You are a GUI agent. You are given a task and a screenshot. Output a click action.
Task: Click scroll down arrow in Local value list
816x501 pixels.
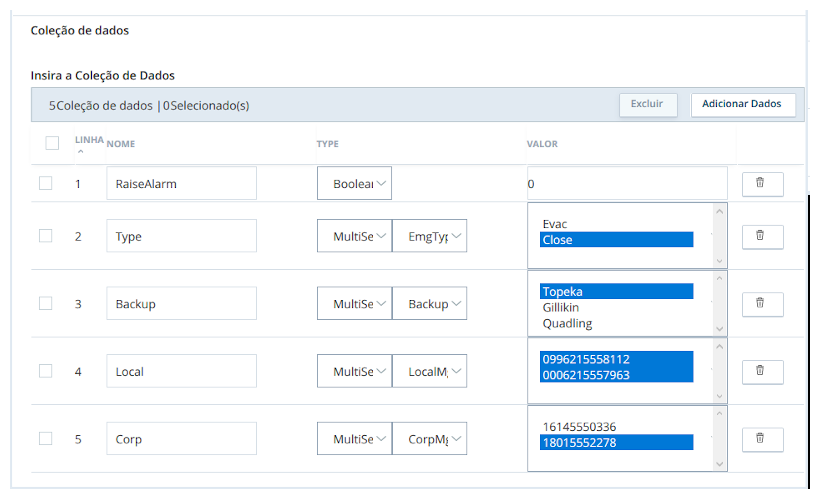click(720, 396)
